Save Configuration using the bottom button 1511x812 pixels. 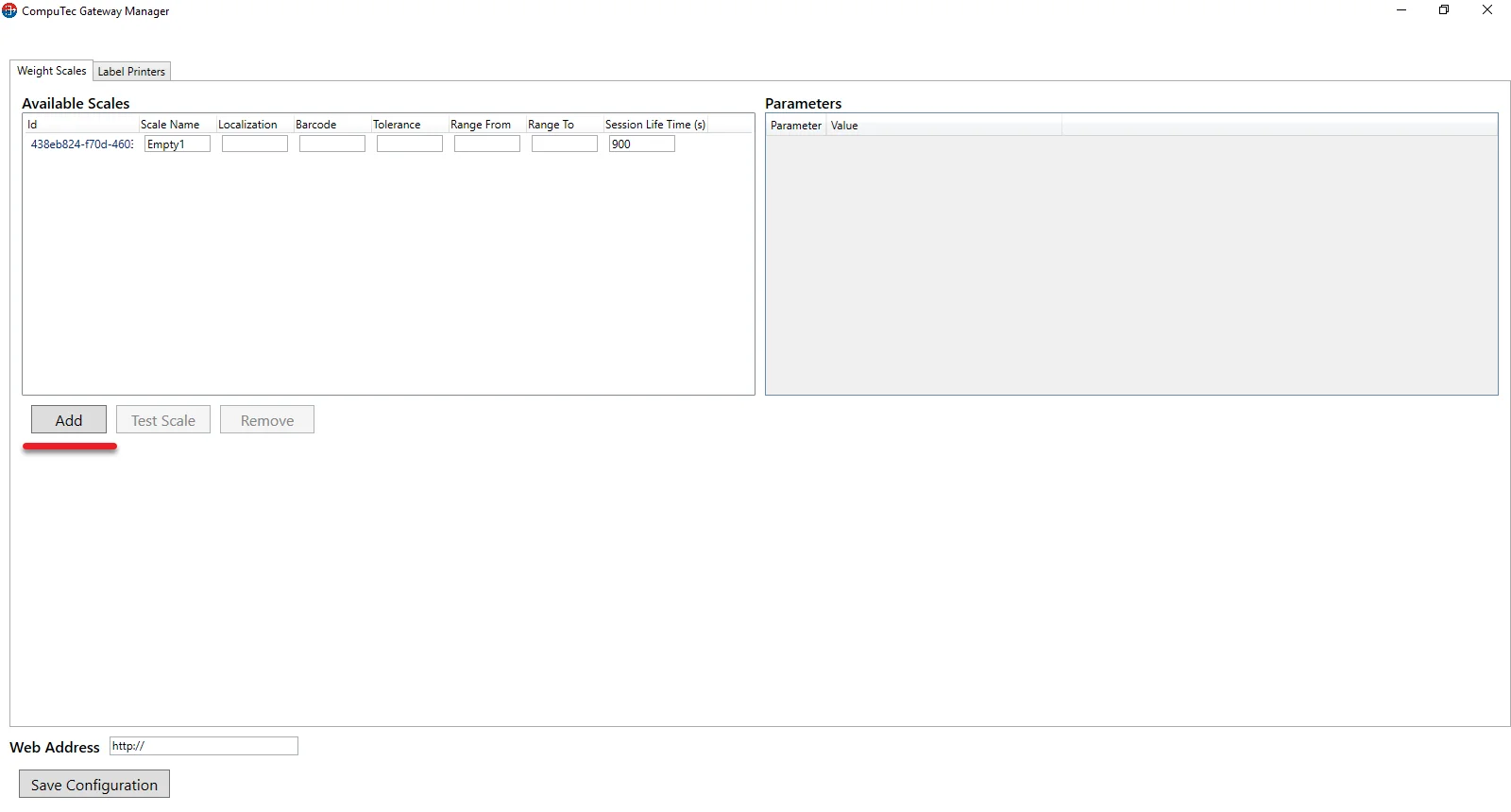[94, 785]
